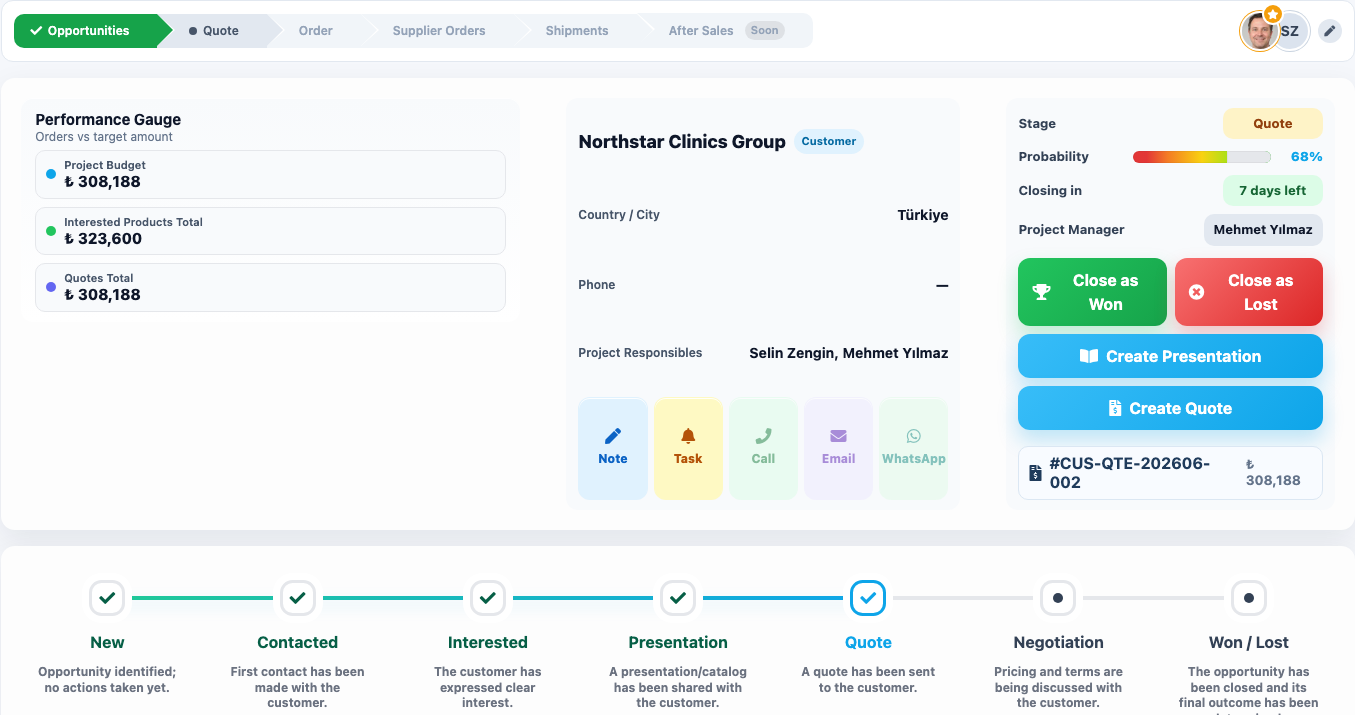Click the Note pencil icon
1355x715 pixels.
613,436
